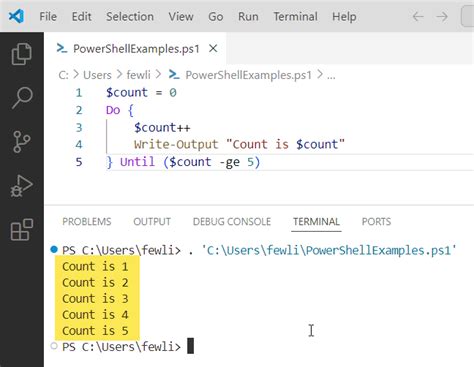The width and height of the screenshot is (474, 367).
Task: Open the Search view in activity bar
Action: (22, 98)
